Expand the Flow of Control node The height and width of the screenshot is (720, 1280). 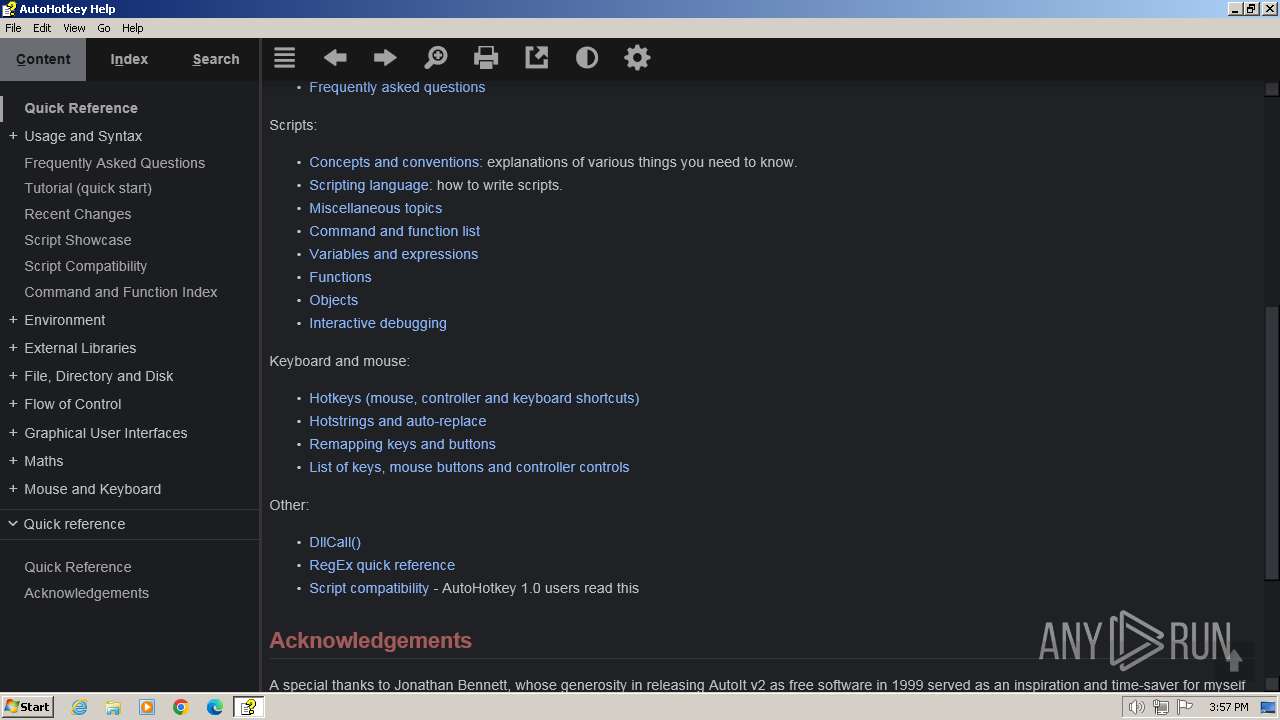13,404
